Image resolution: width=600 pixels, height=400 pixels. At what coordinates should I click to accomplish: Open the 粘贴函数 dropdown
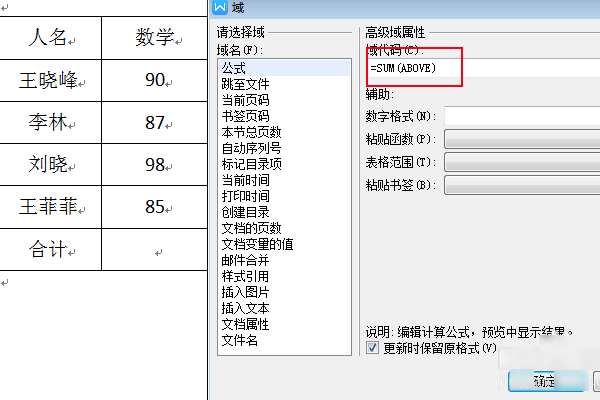(x=522, y=139)
